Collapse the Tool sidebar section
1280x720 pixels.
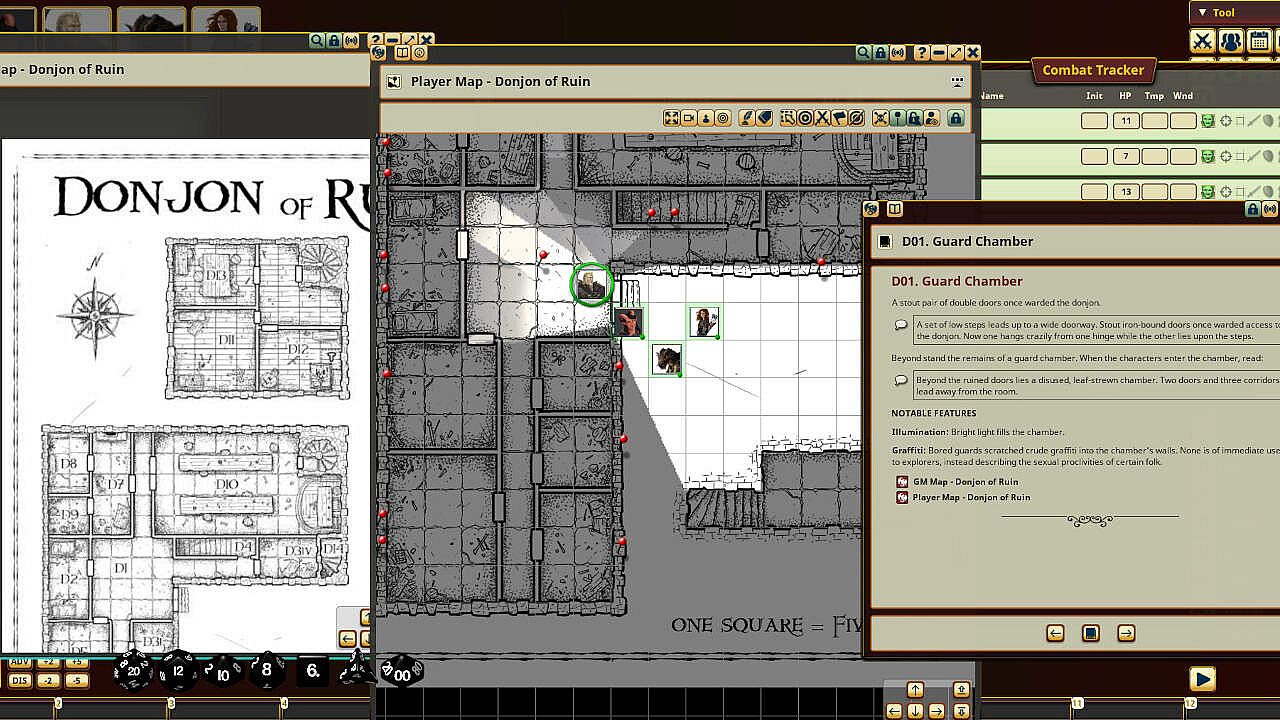pyautogui.click(x=1202, y=13)
